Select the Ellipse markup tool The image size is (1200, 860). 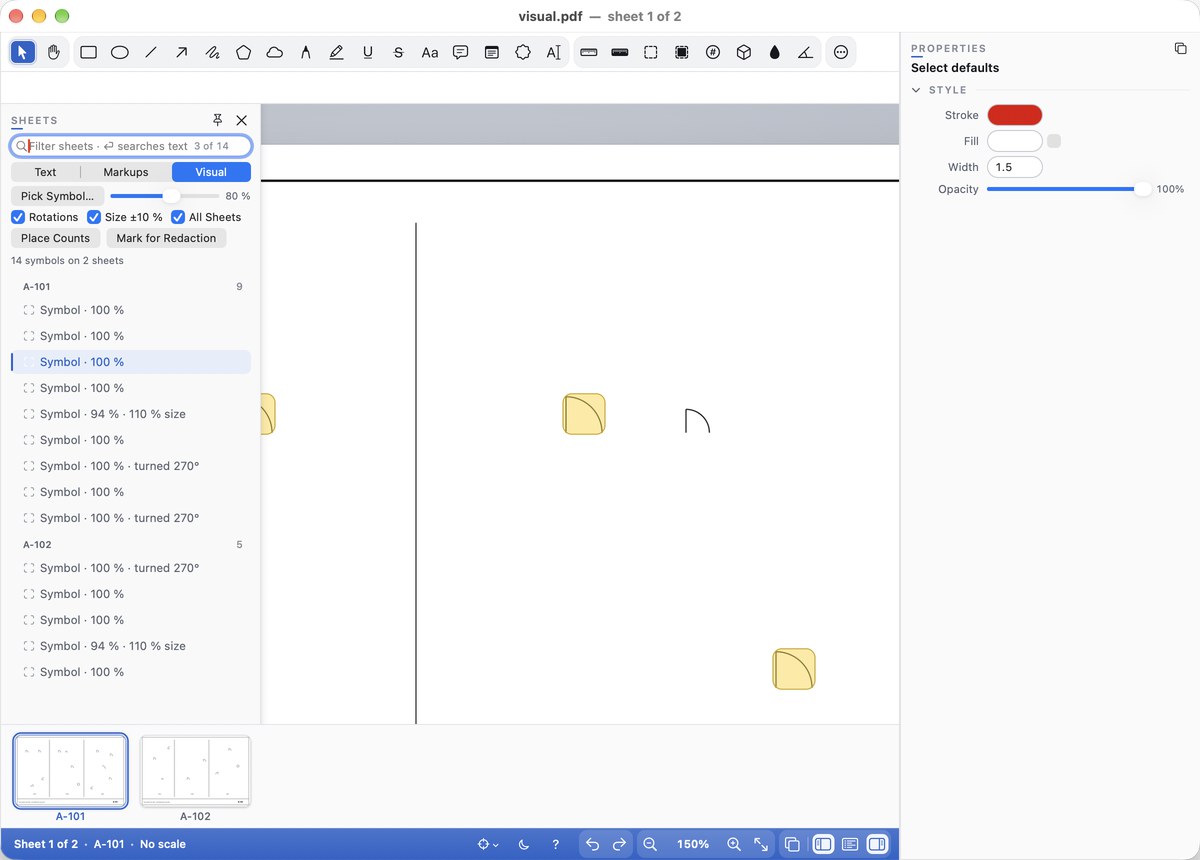(x=119, y=53)
